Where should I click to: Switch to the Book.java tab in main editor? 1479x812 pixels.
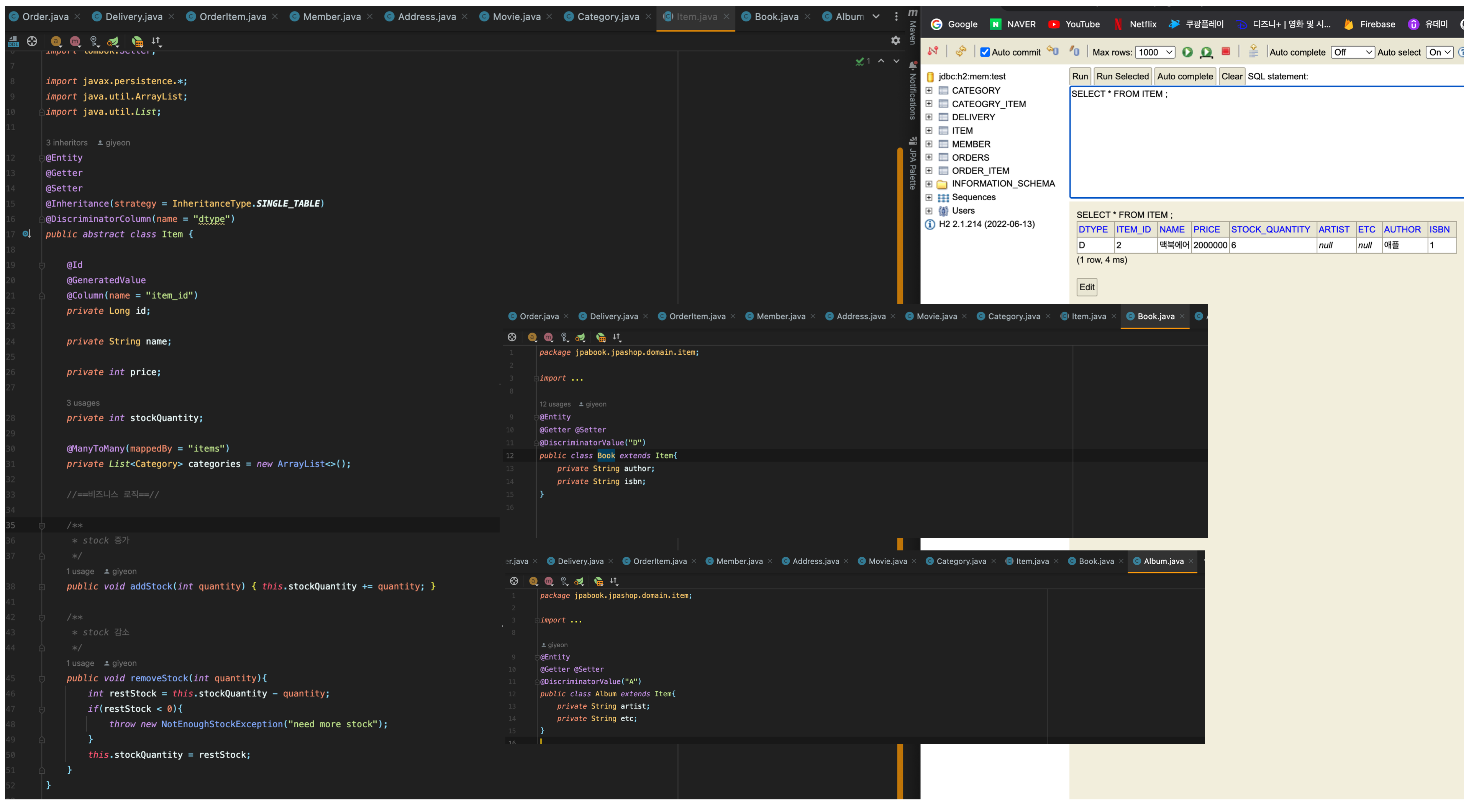tap(776, 16)
